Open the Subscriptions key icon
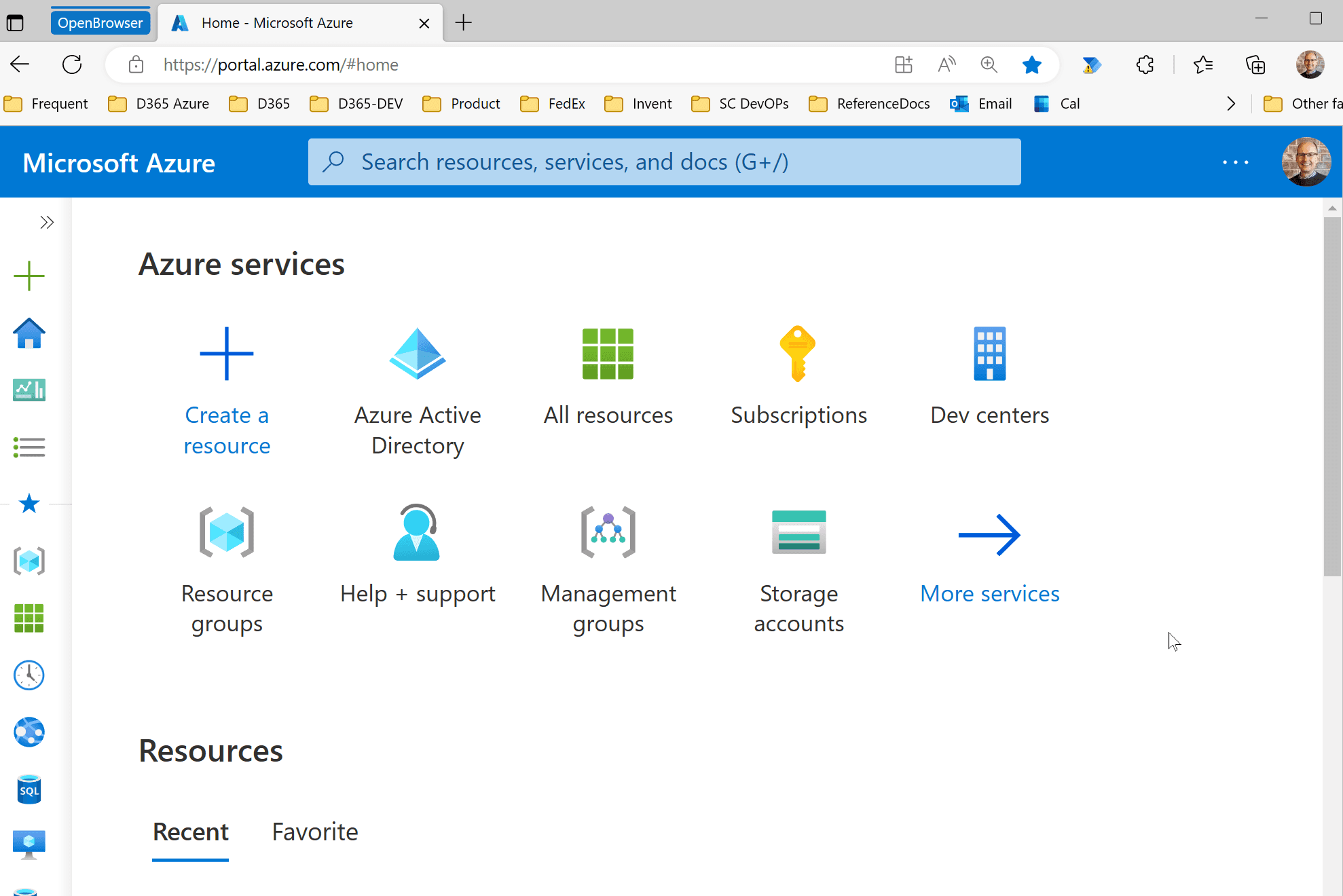 click(x=798, y=354)
